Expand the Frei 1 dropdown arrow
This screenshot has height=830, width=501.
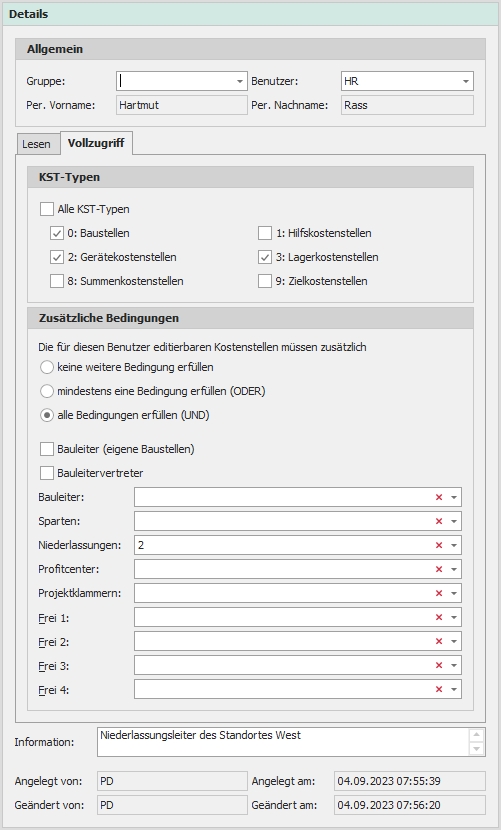pyautogui.click(x=454, y=617)
